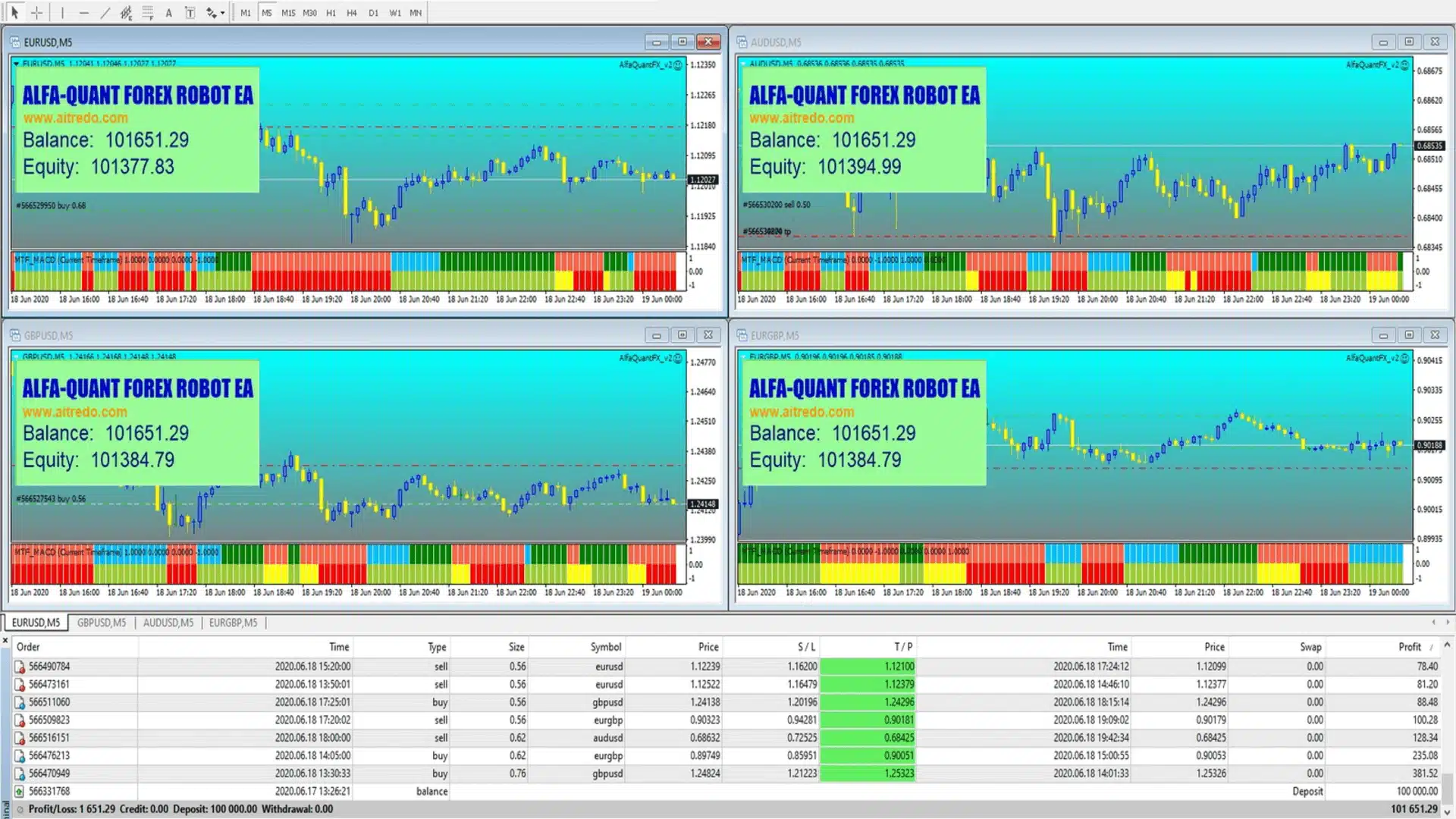Select the text tool (A)

168,12
